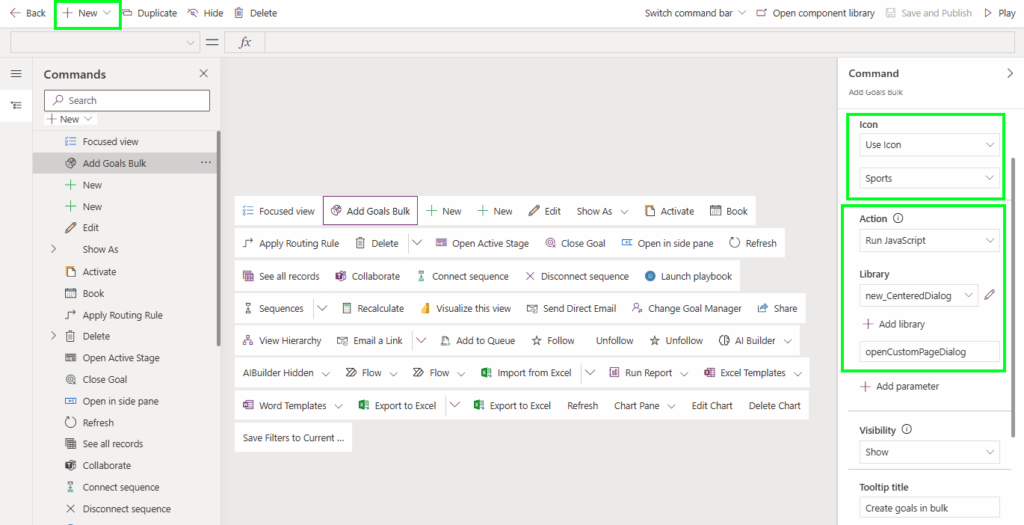Screen dimensions: 1024x525
Task: Open the New menu in top toolbar
Action: point(87,13)
